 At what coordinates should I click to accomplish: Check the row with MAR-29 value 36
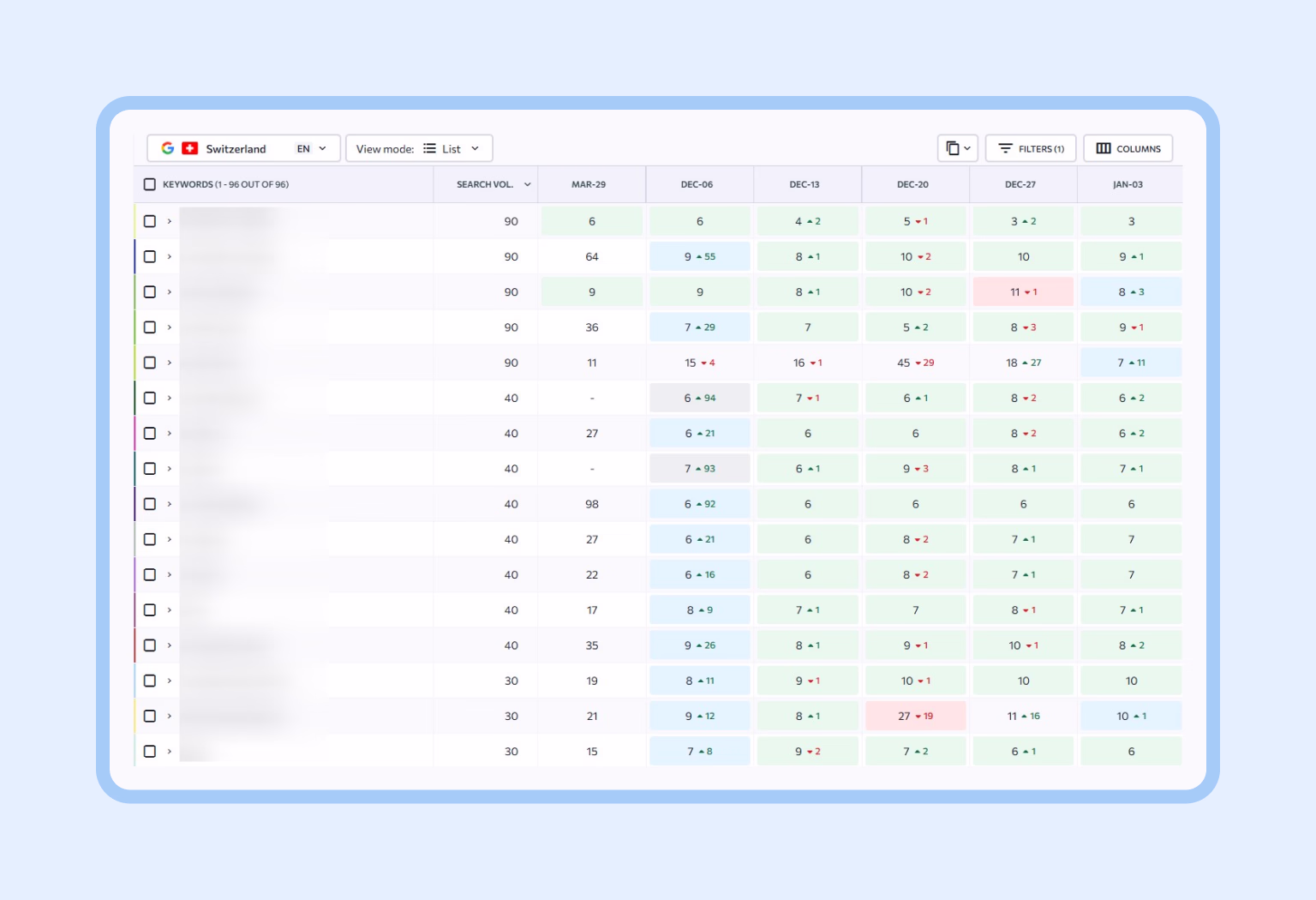tap(150, 327)
